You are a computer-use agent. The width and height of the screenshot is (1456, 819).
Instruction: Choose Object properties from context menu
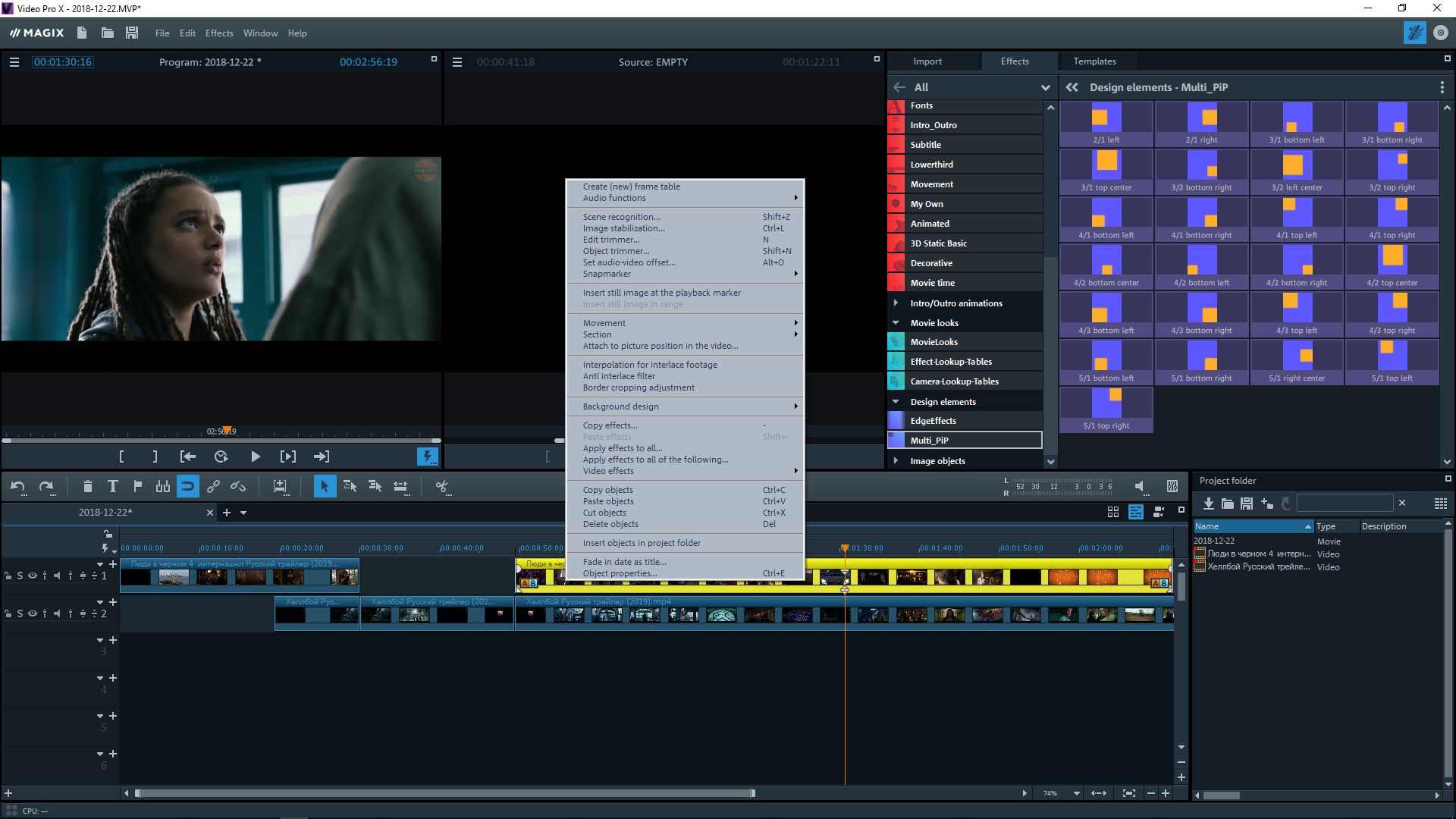pyautogui.click(x=685, y=573)
